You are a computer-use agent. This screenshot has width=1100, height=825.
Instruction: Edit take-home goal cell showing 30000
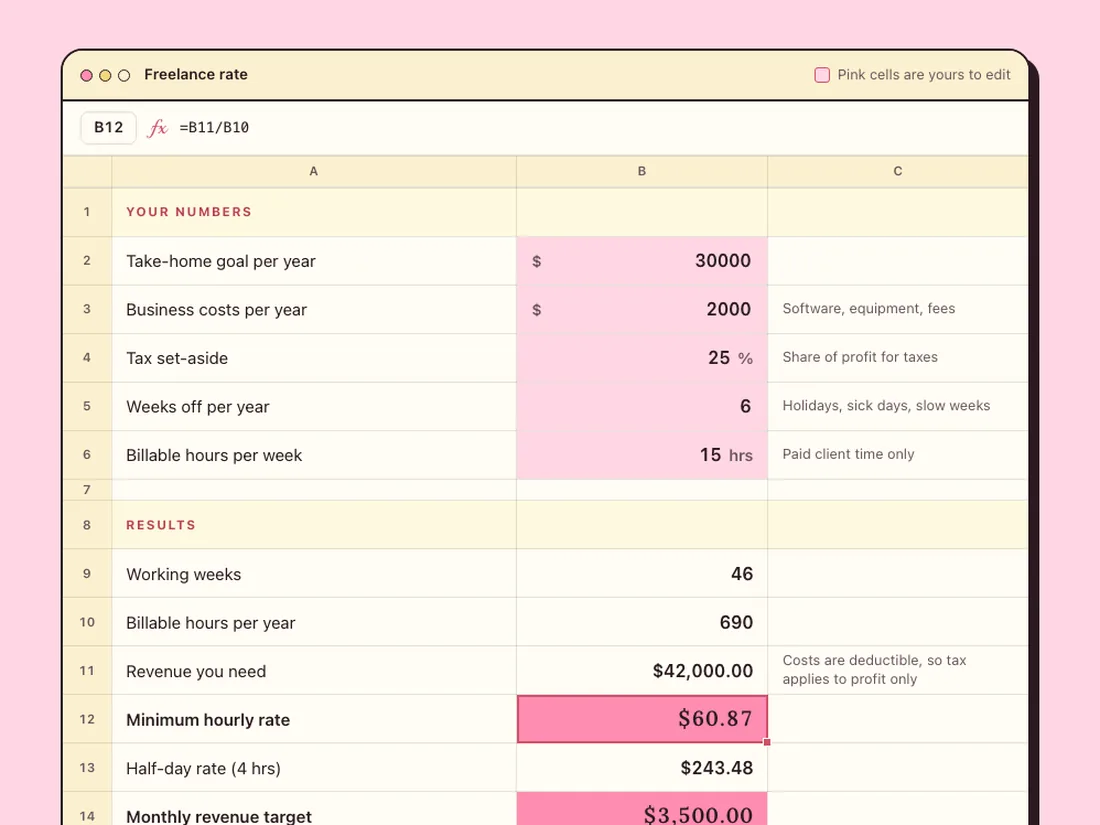tap(642, 261)
